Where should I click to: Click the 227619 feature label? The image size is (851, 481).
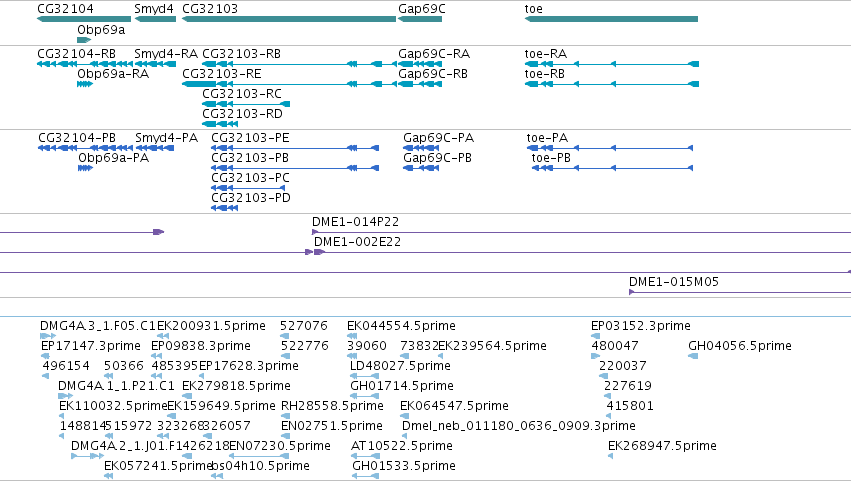[x=628, y=386]
